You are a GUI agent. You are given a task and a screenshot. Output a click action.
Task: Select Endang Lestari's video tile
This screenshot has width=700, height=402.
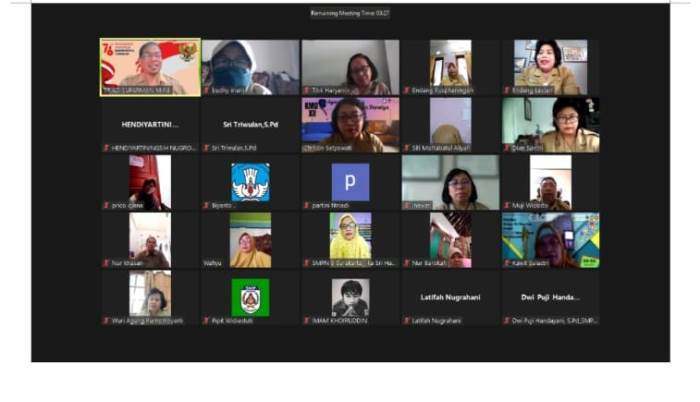(x=550, y=66)
